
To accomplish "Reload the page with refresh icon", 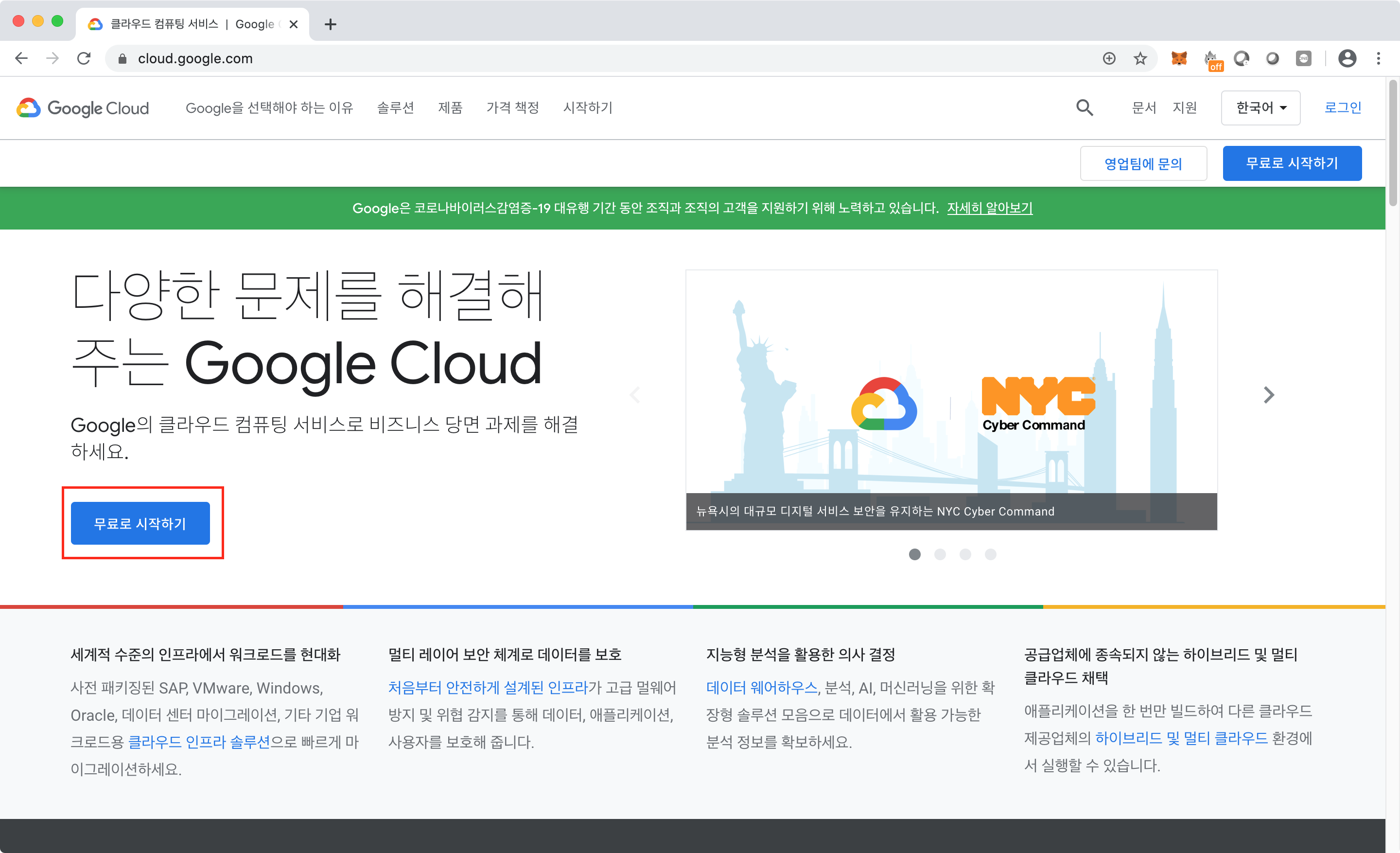I will [x=84, y=58].
